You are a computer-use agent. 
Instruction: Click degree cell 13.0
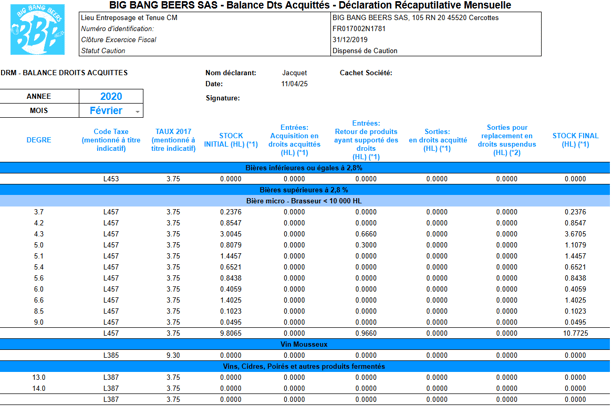[x=39, y=377]
